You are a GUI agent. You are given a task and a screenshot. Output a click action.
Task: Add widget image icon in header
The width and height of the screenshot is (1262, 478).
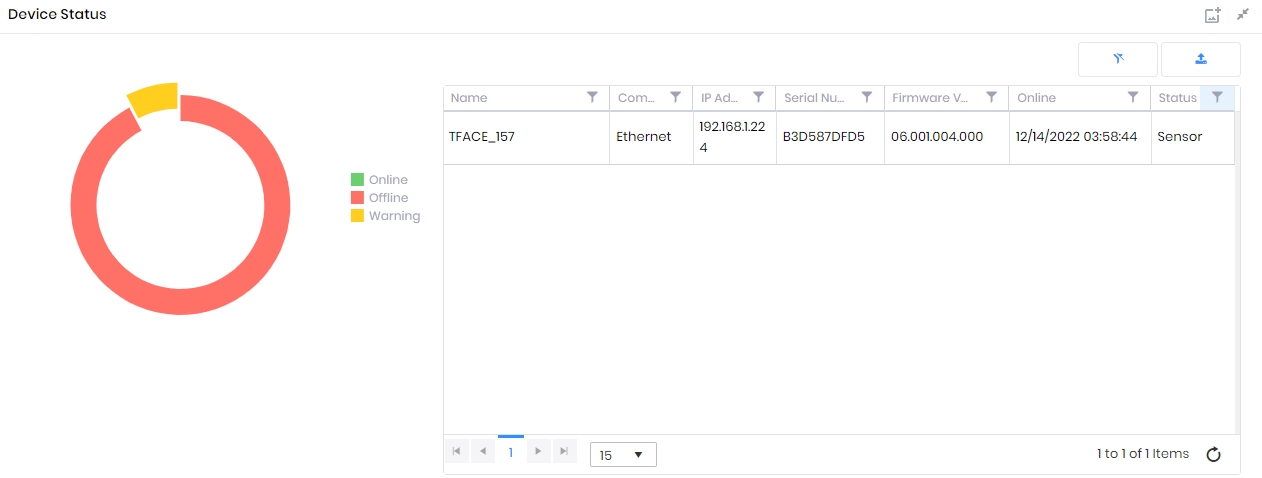pos(1212,15)
